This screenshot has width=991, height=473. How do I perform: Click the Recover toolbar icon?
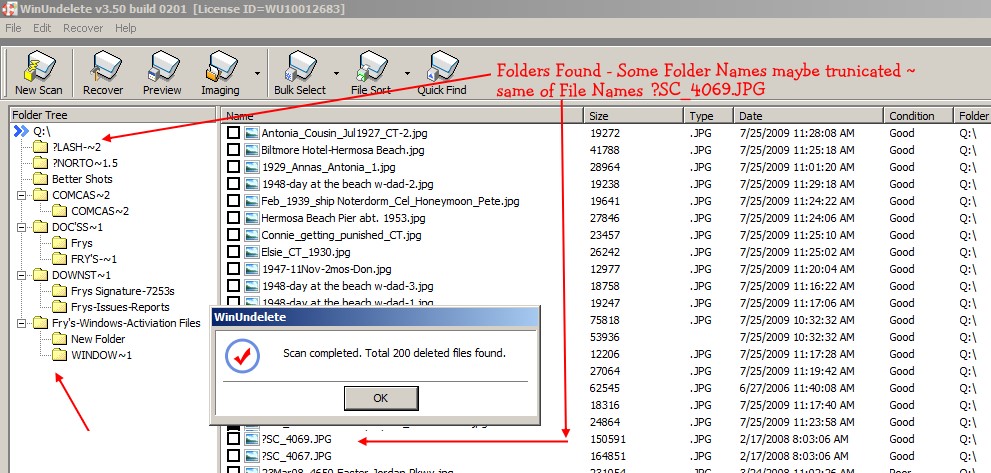pyautogui.click(x=103, y=72)
